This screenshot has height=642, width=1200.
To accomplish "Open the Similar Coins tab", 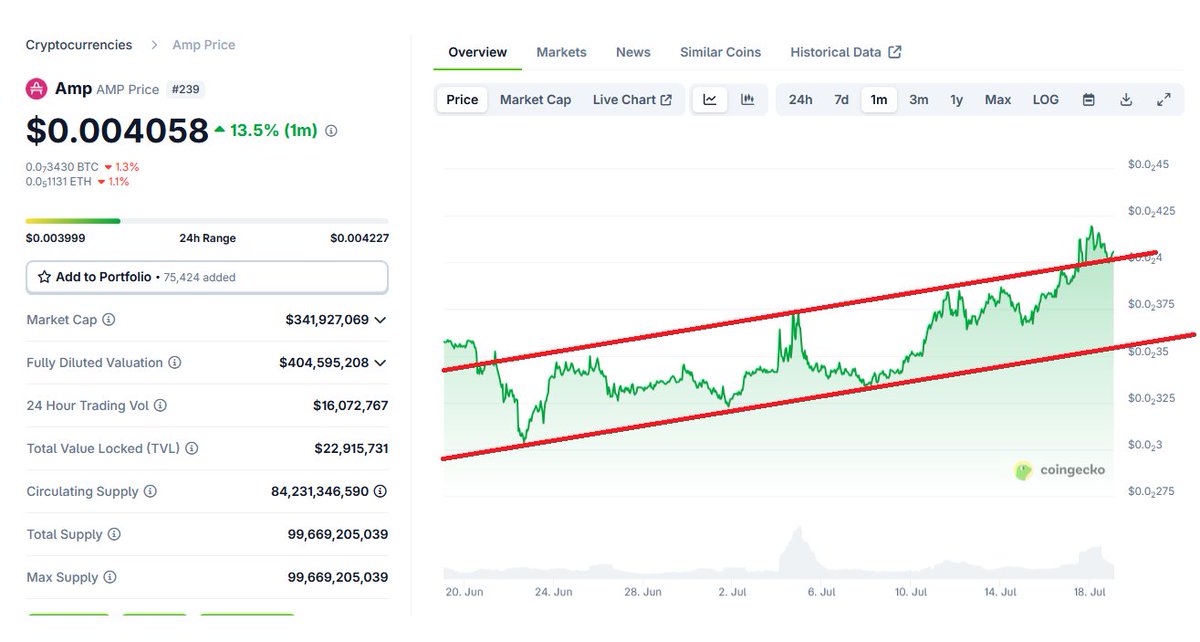I will point(720,52).
